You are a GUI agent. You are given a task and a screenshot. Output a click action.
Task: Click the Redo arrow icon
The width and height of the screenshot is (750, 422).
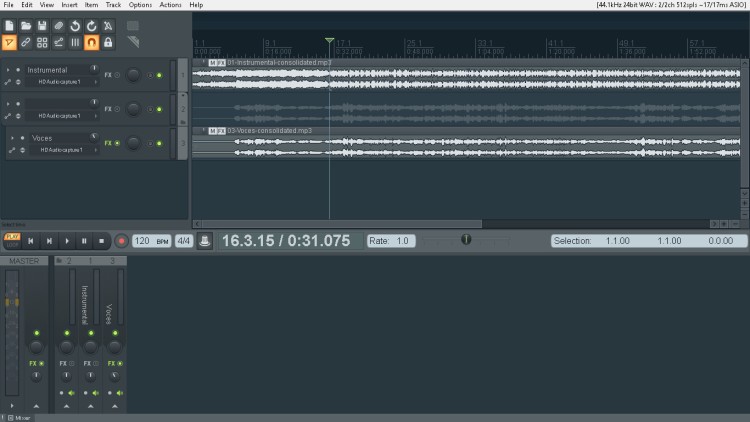point(91,25)
